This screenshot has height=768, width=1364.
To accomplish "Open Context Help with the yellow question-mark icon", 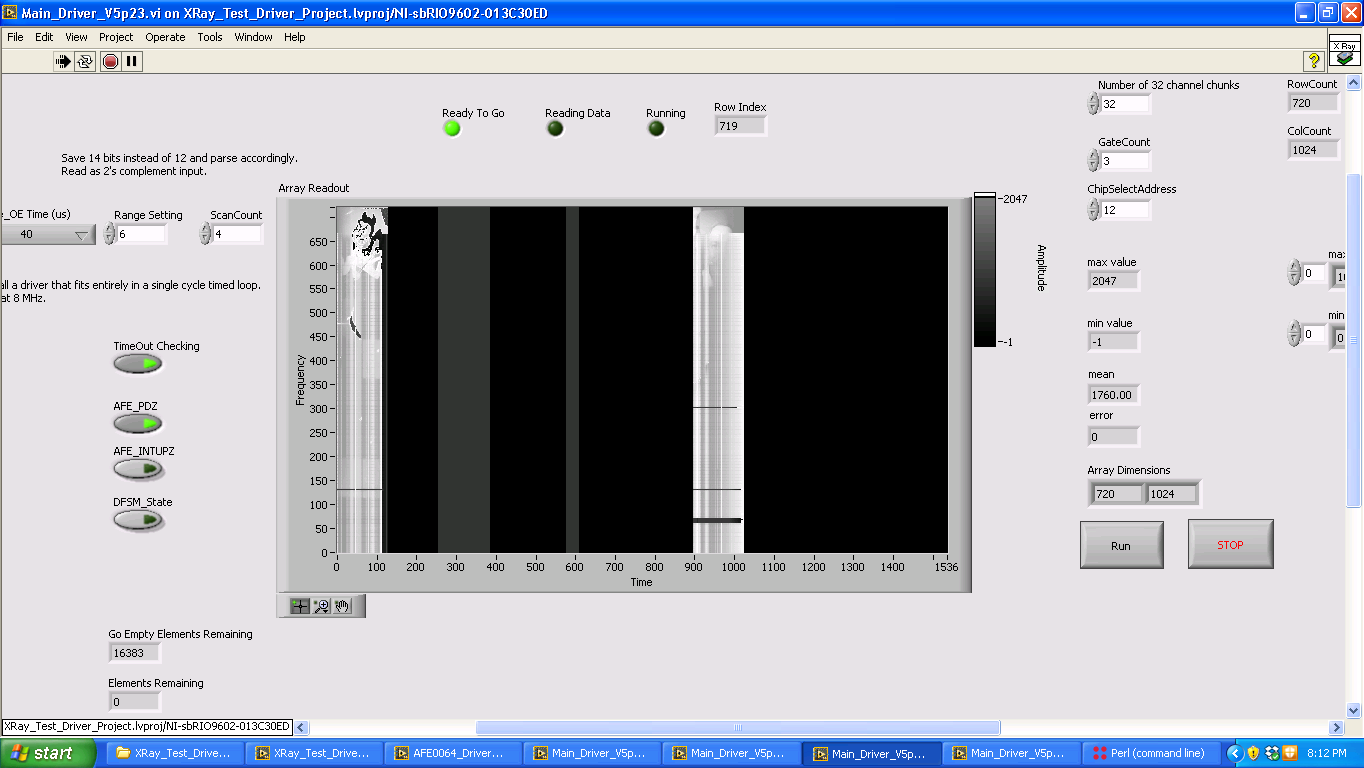I will (1314, 60).
